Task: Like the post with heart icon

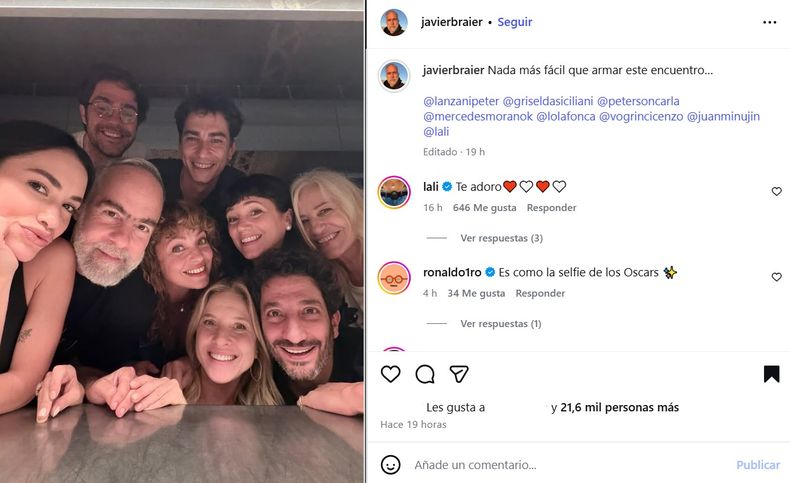Action: click(x=391, y=374)
